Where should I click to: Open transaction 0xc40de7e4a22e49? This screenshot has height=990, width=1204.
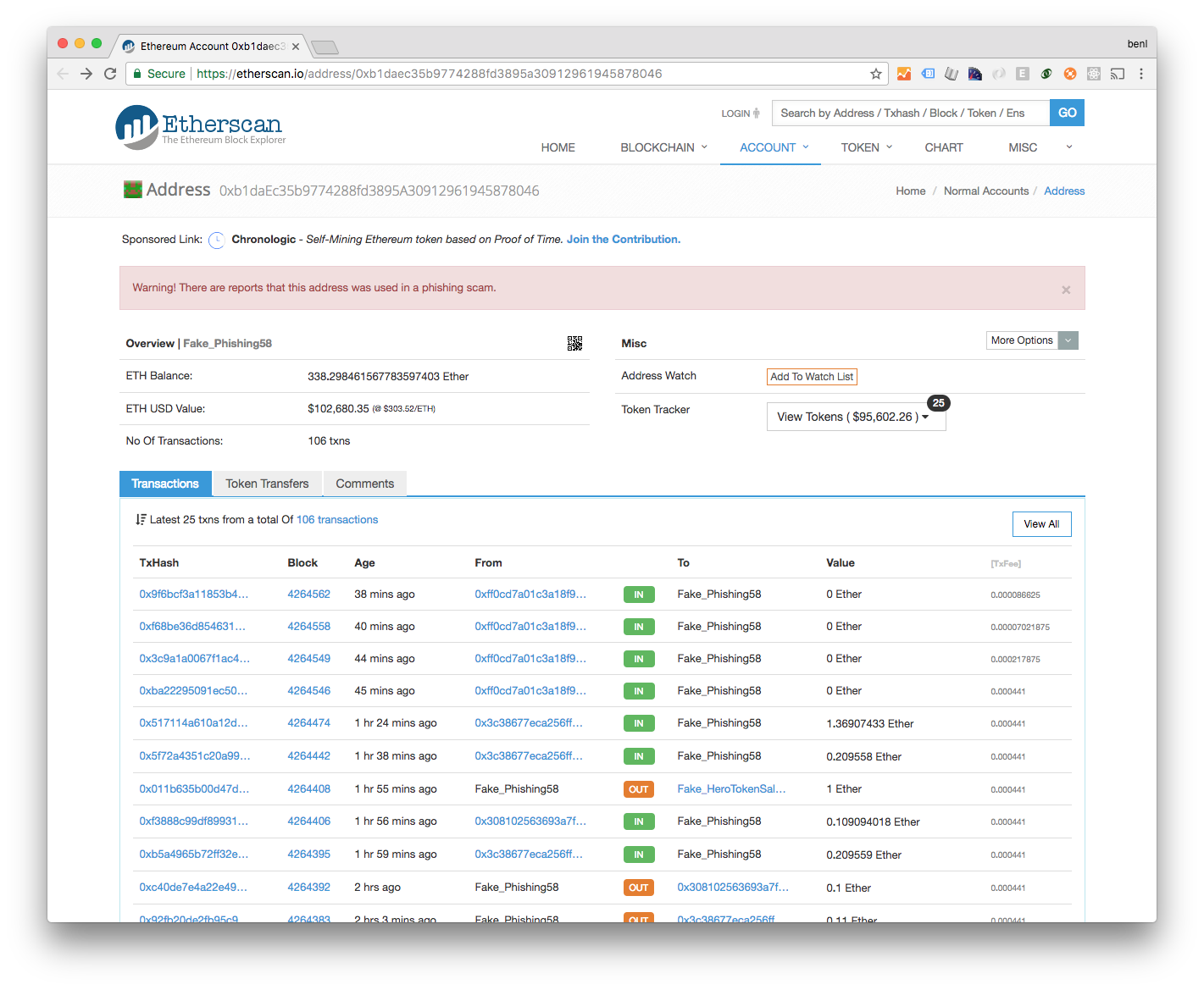193,888
